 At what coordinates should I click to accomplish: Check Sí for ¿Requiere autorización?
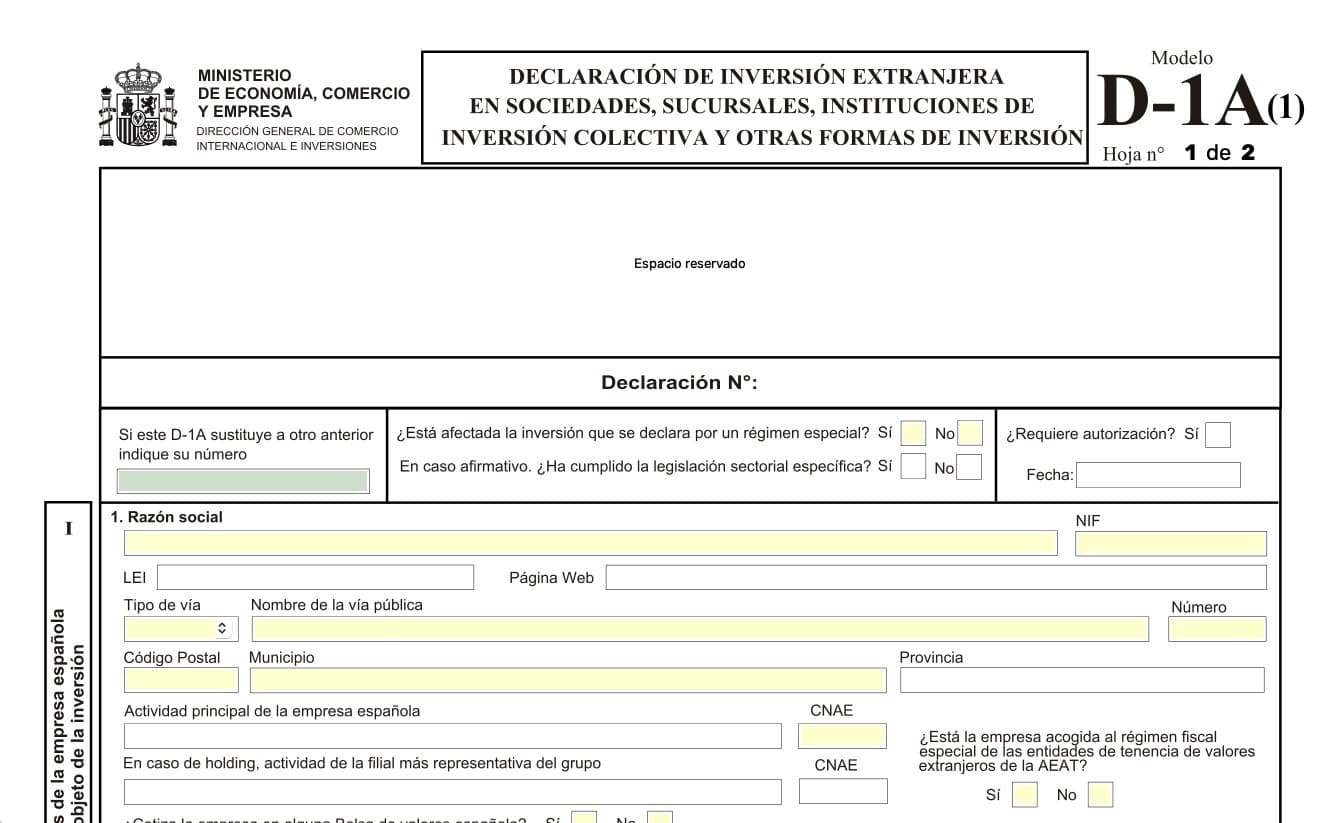coord(1218,434)
